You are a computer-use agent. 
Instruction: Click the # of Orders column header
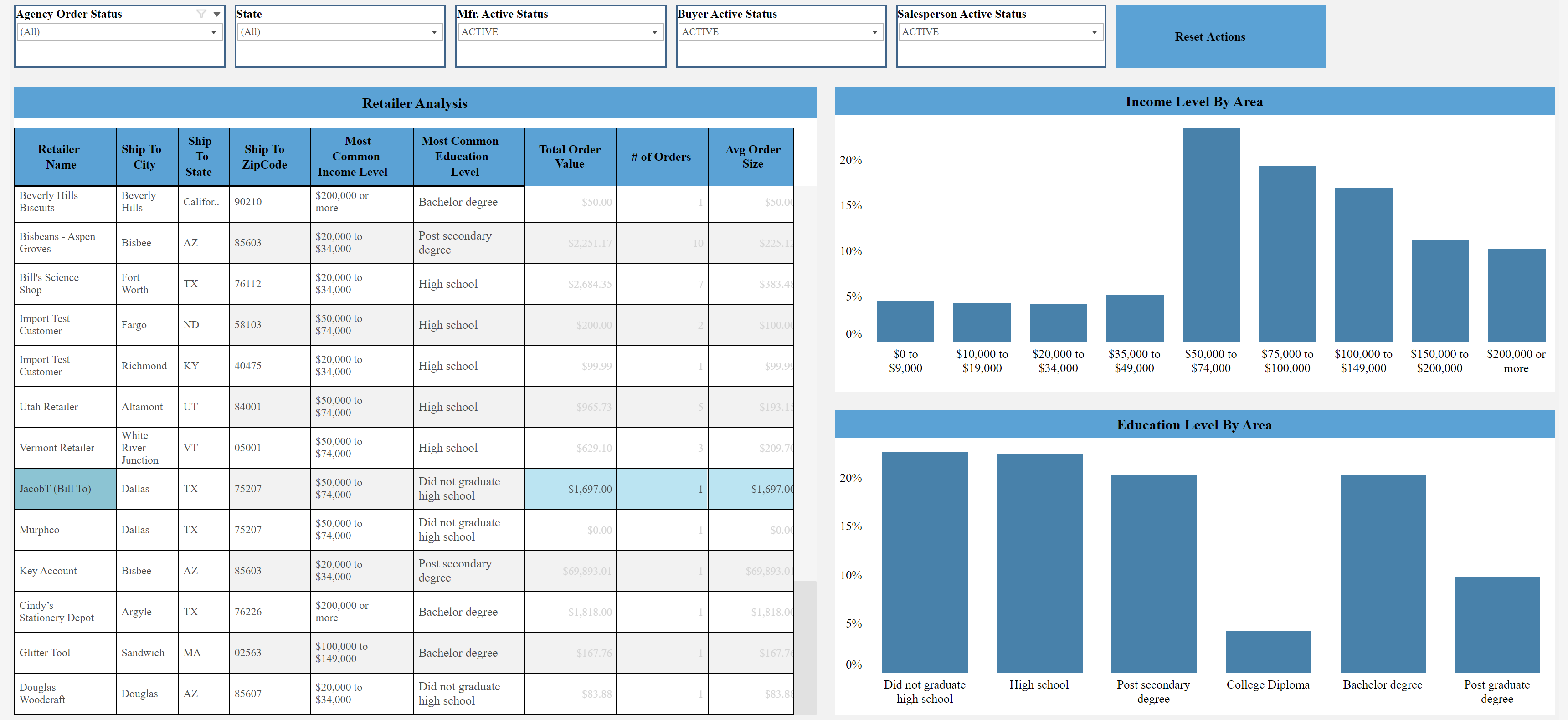662,157
